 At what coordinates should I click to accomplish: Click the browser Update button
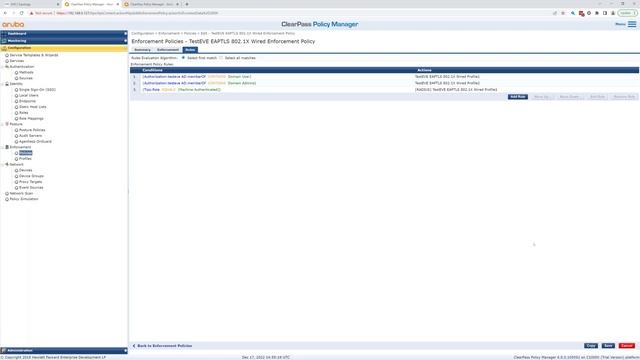(x=627, y=13)
